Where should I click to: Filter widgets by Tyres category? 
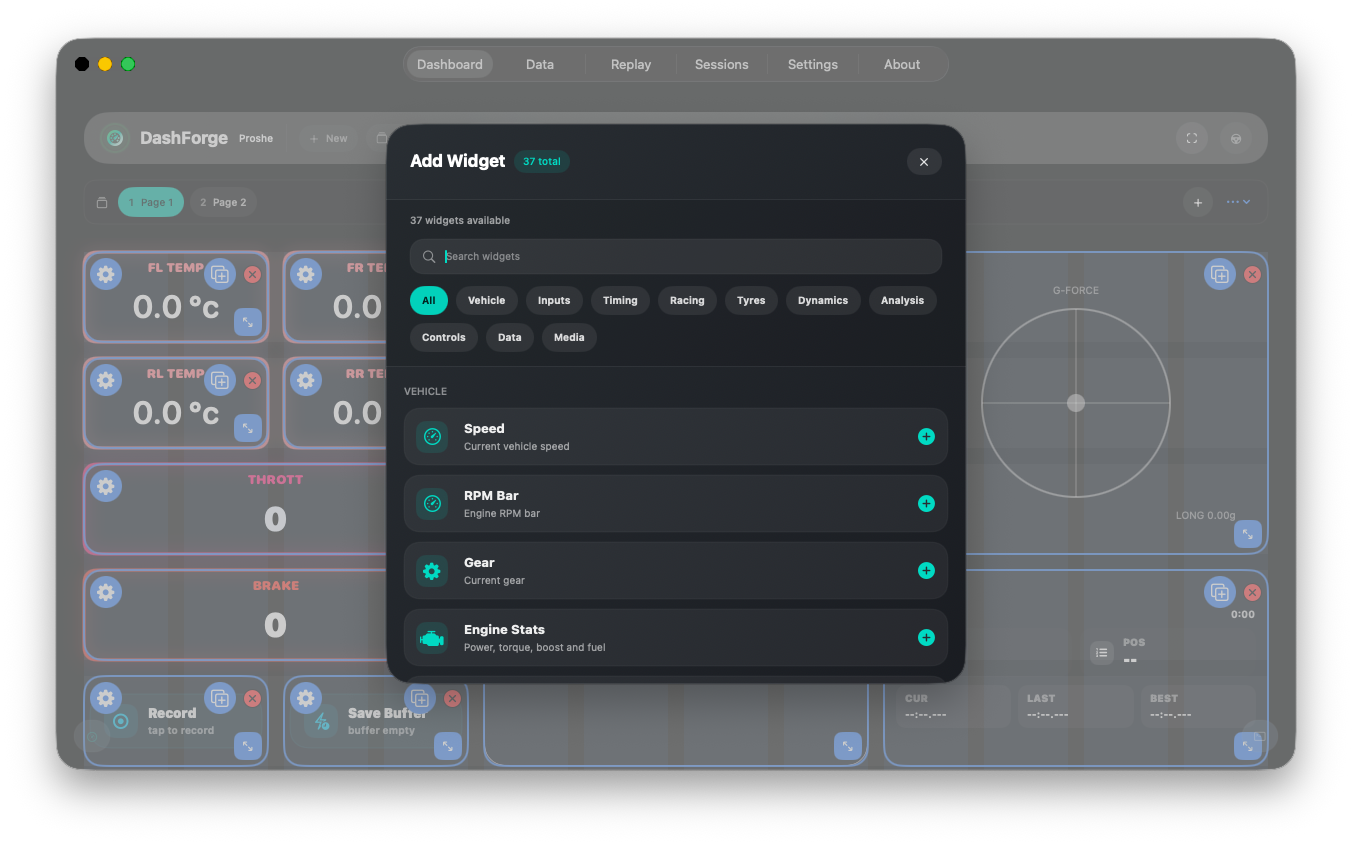click(751, 300)
